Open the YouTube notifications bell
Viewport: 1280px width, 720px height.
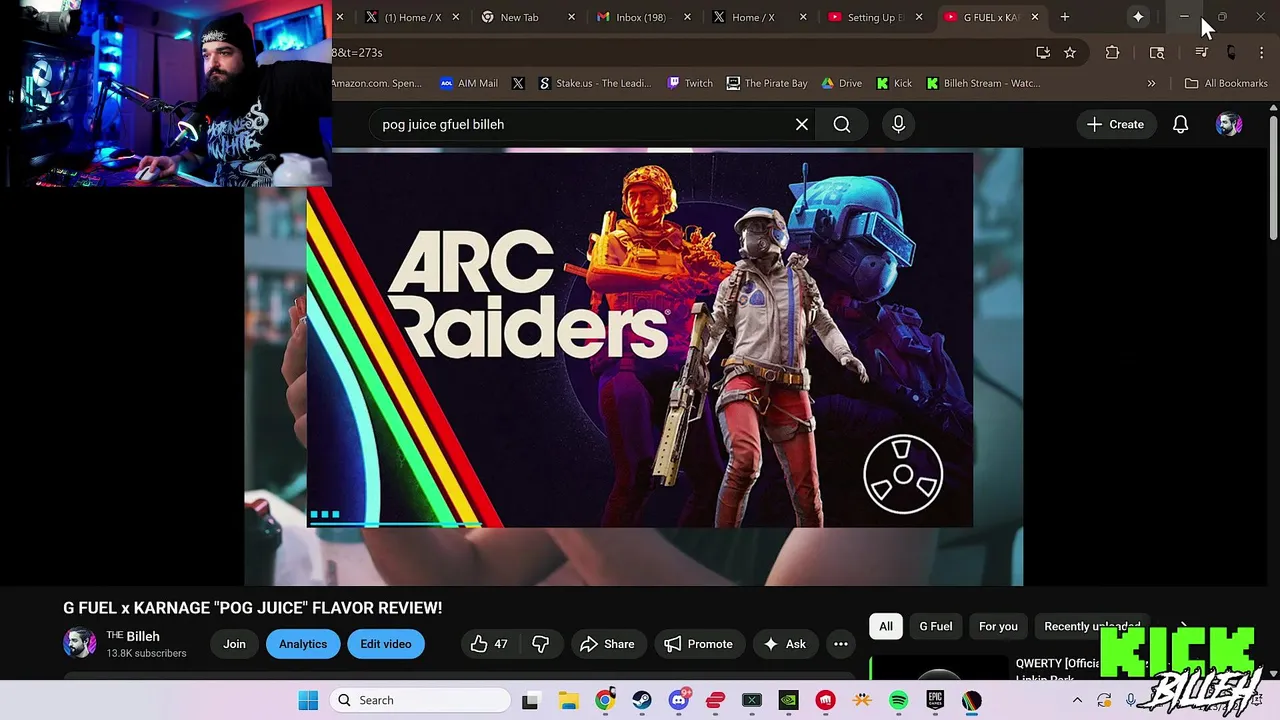click(1180, 124)
